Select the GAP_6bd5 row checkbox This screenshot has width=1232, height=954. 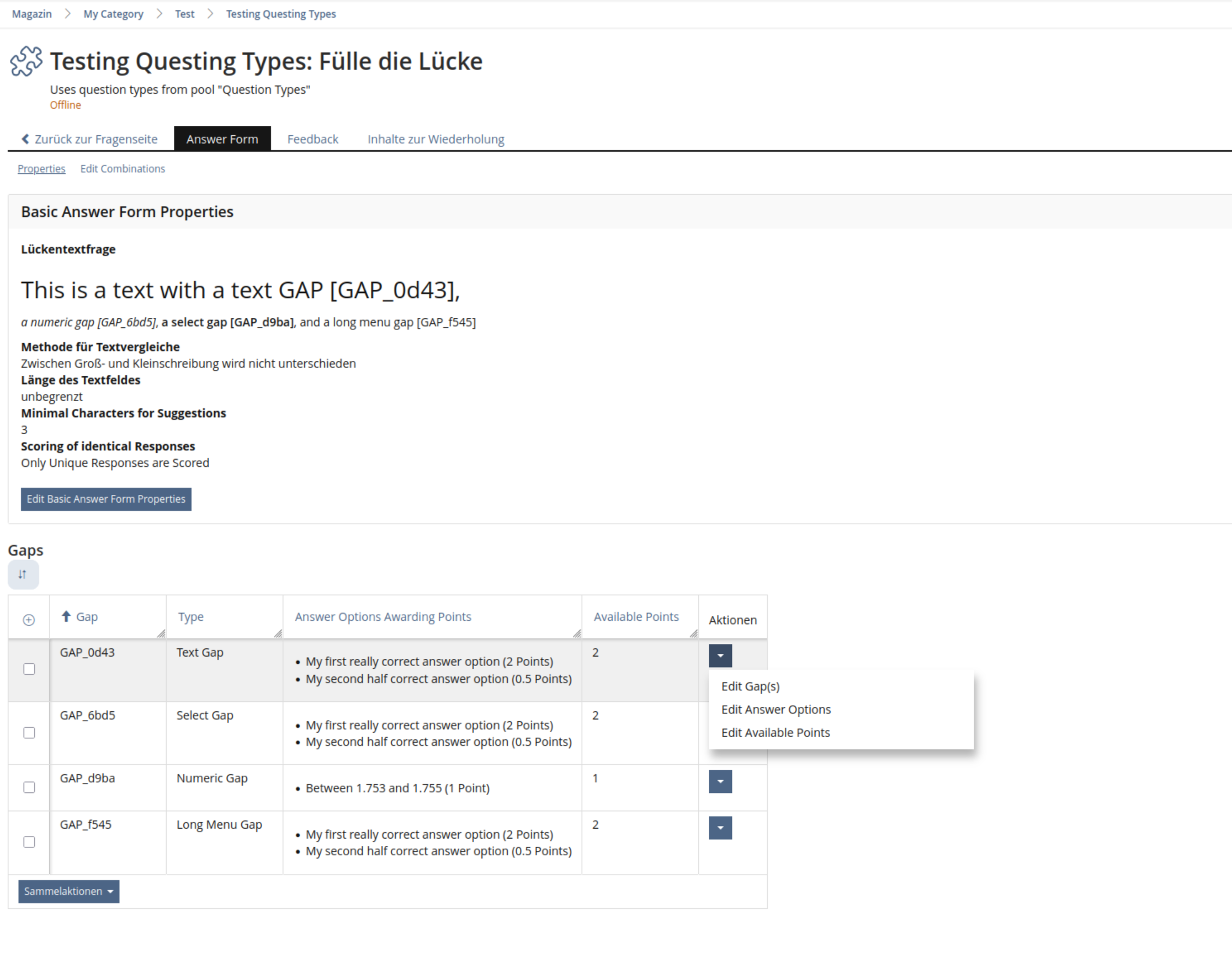point(29,732)
